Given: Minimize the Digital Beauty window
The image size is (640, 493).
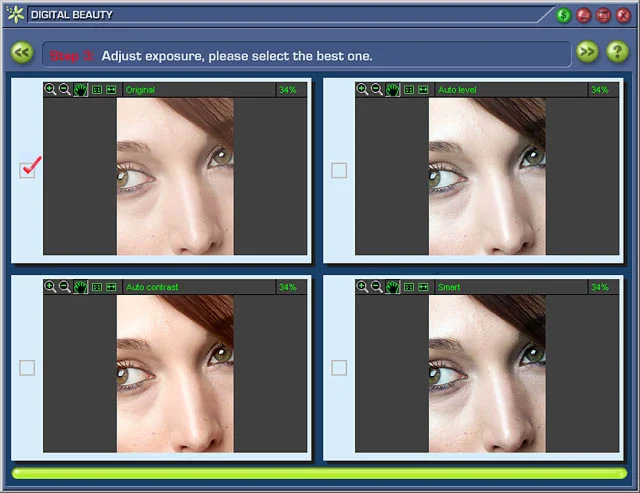Looking at the screenshot, I should tap(584, 16).
